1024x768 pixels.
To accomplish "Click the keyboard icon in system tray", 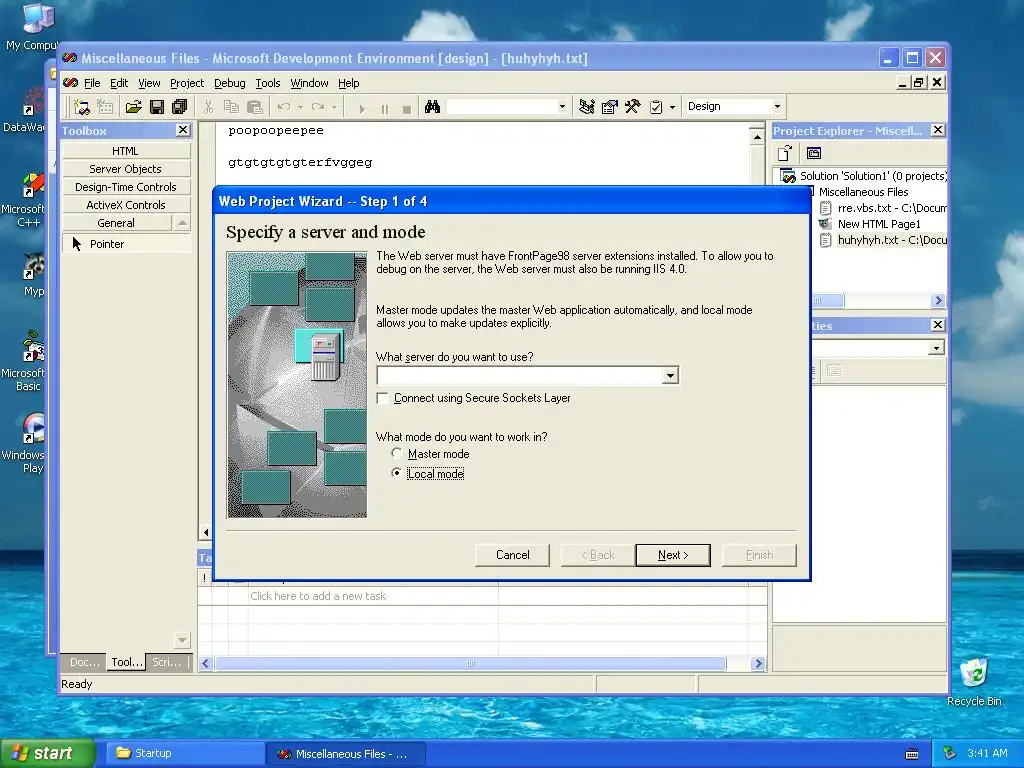I will 912,754.
